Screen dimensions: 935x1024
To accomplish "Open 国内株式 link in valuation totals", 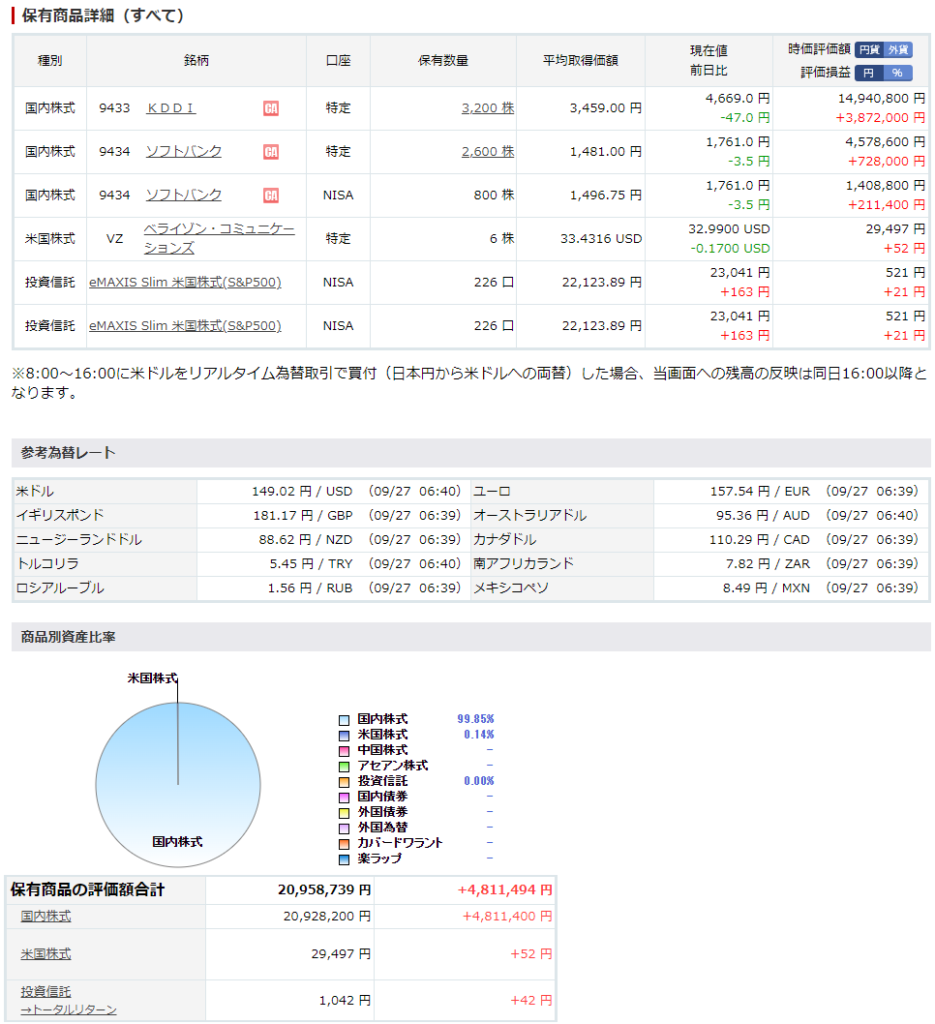I will pos(46,916).
